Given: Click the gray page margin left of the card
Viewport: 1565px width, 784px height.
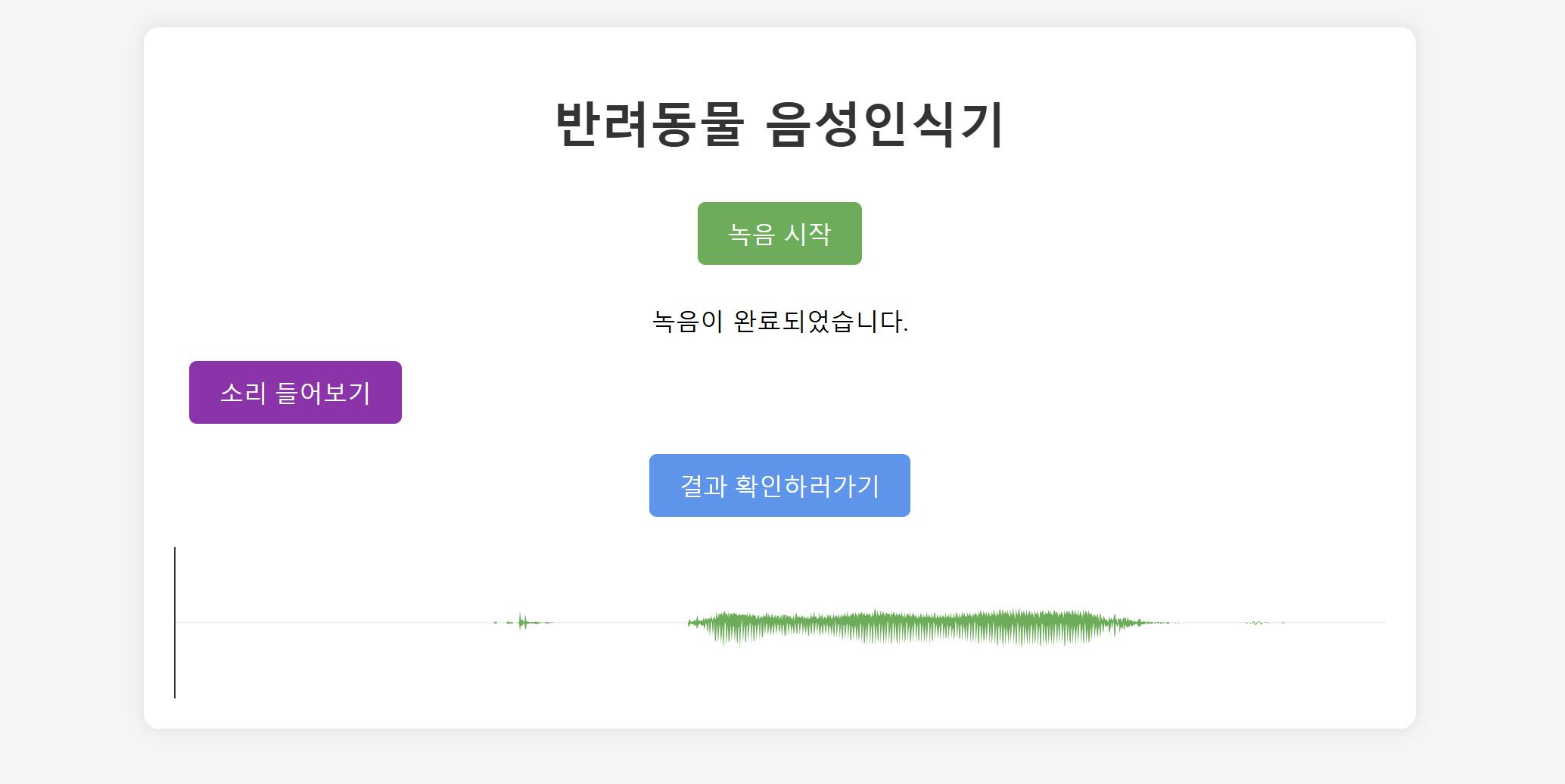Looking at the screenshot, I should (72, 378).
